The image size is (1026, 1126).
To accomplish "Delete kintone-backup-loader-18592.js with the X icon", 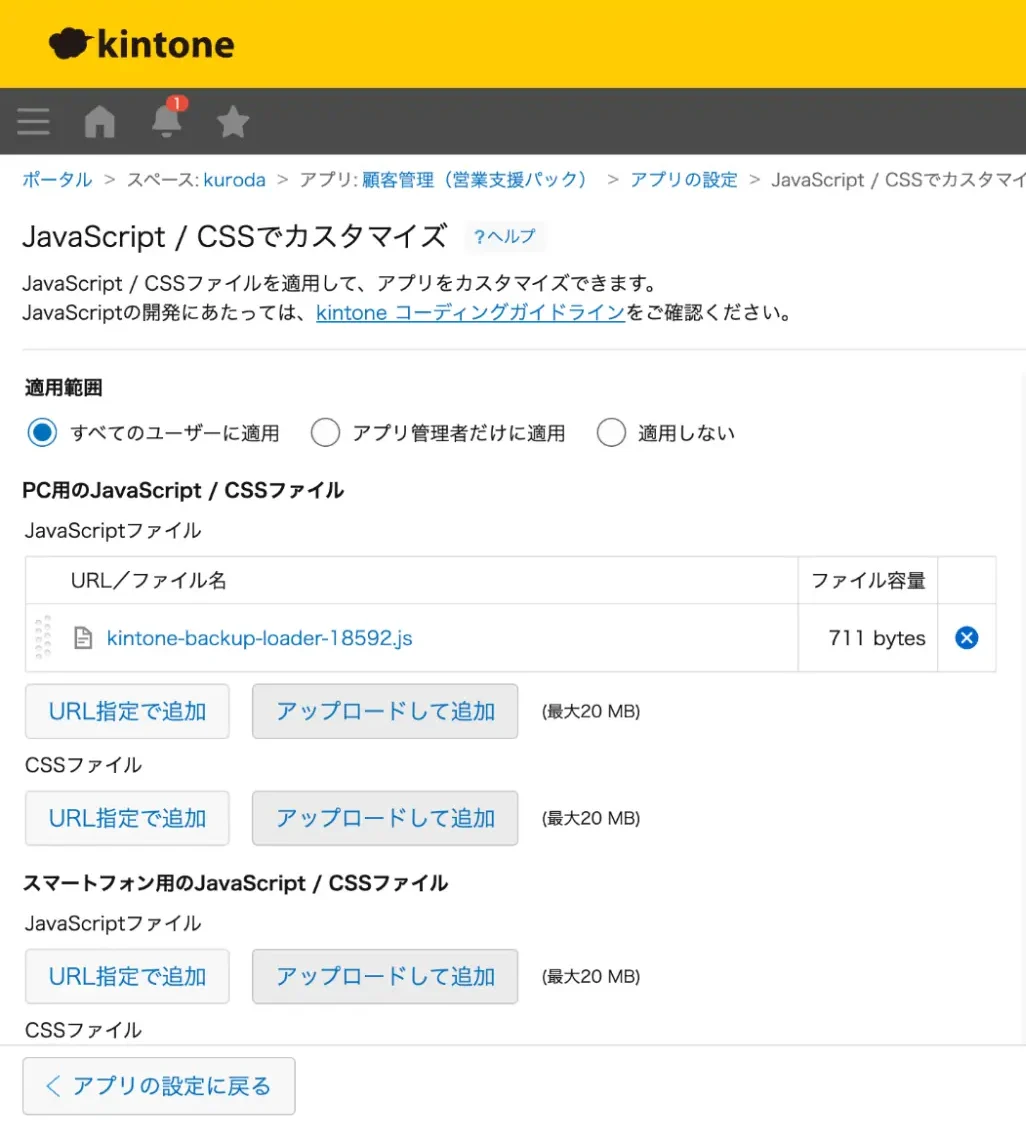I will click(x=966, y=638).
